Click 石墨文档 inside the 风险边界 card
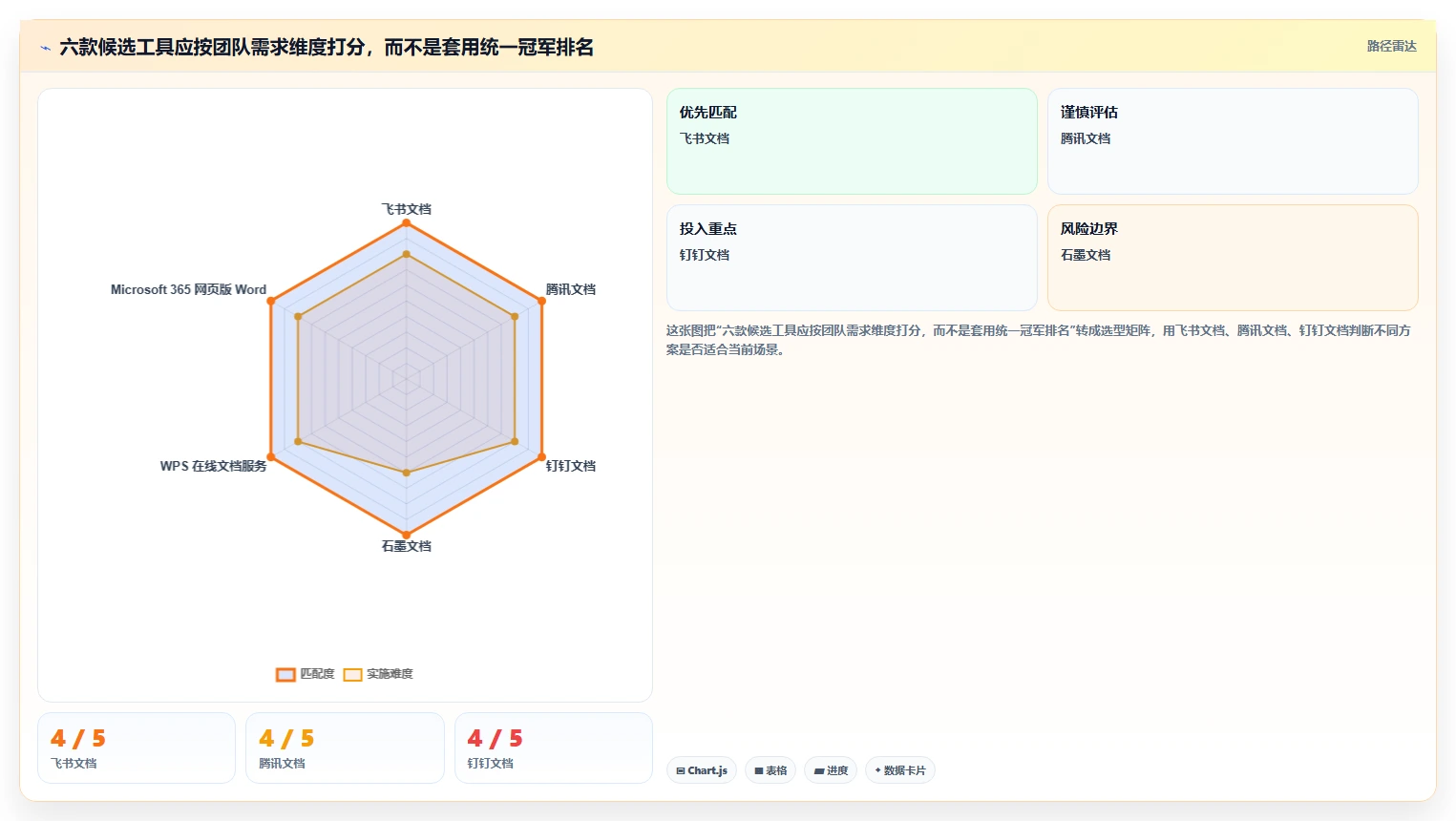This screenshot has width=1456, height=821. [x=1086, y=255]
